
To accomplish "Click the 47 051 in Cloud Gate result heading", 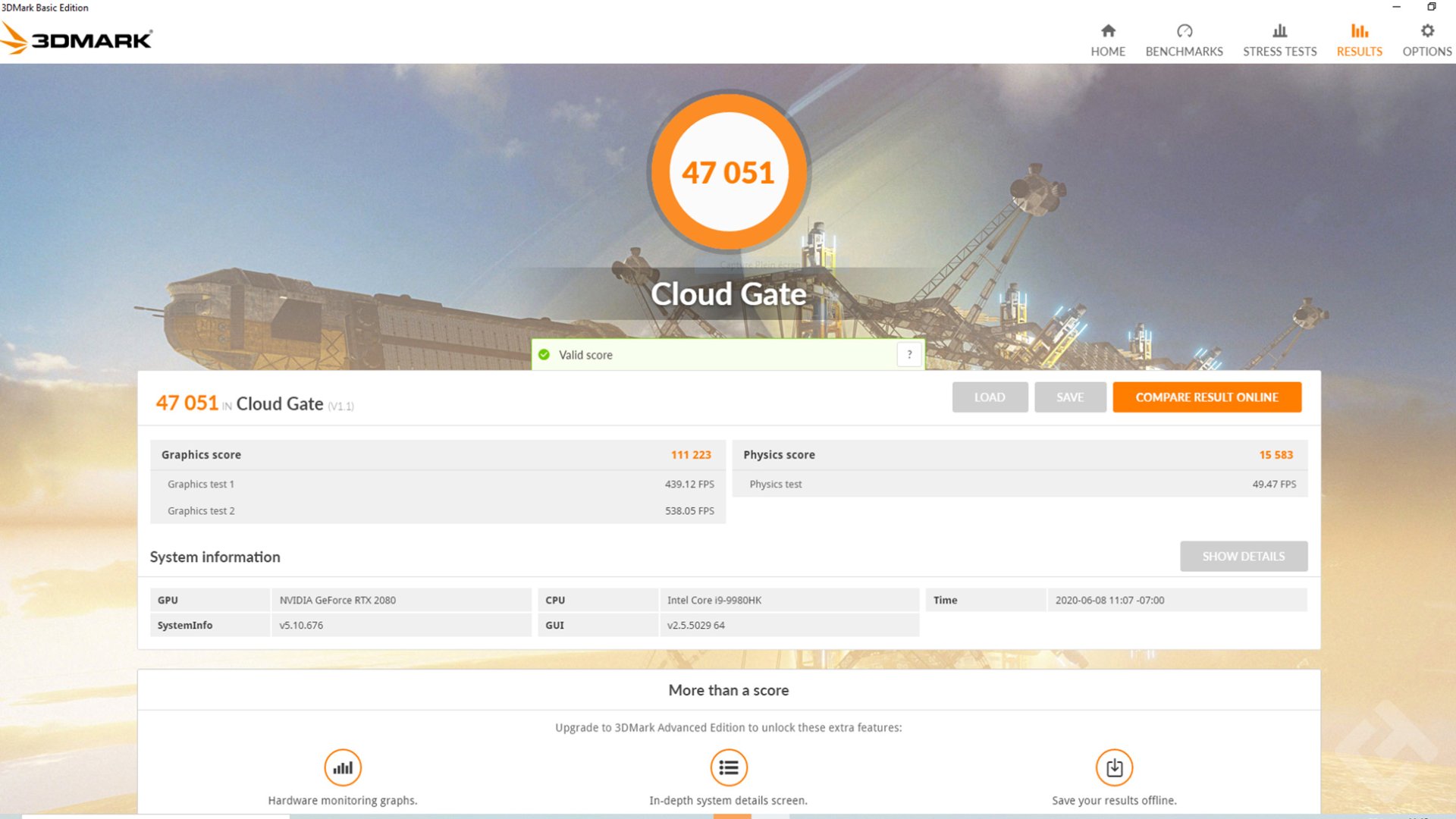I will 255,403.
